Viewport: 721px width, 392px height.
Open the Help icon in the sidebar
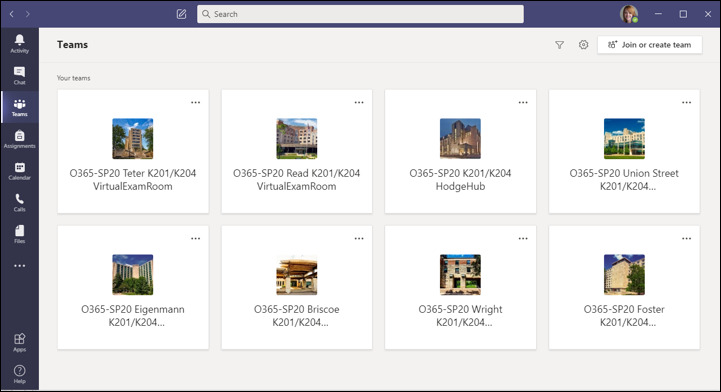point(19,374)
